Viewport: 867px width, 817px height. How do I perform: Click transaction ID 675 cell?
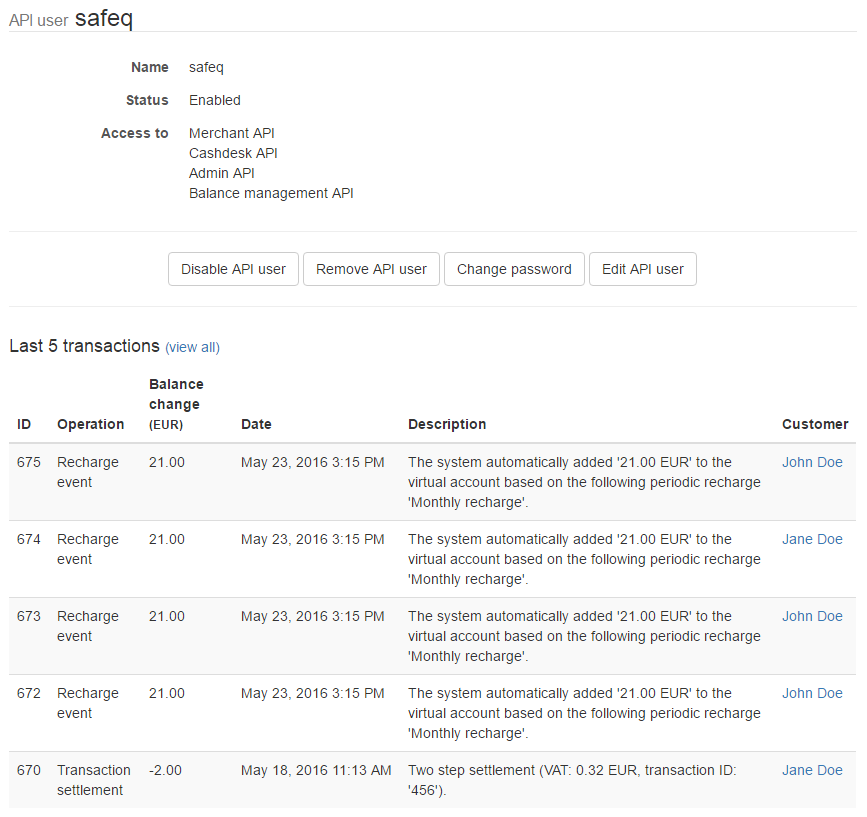(29, 462)
